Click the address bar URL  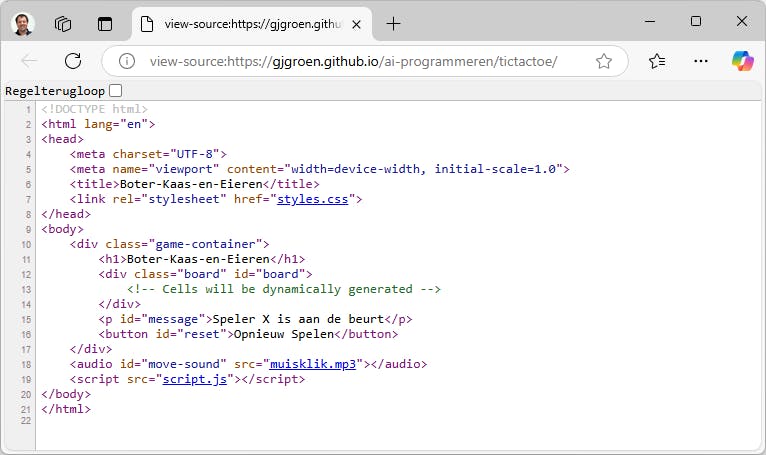[353, 61]
